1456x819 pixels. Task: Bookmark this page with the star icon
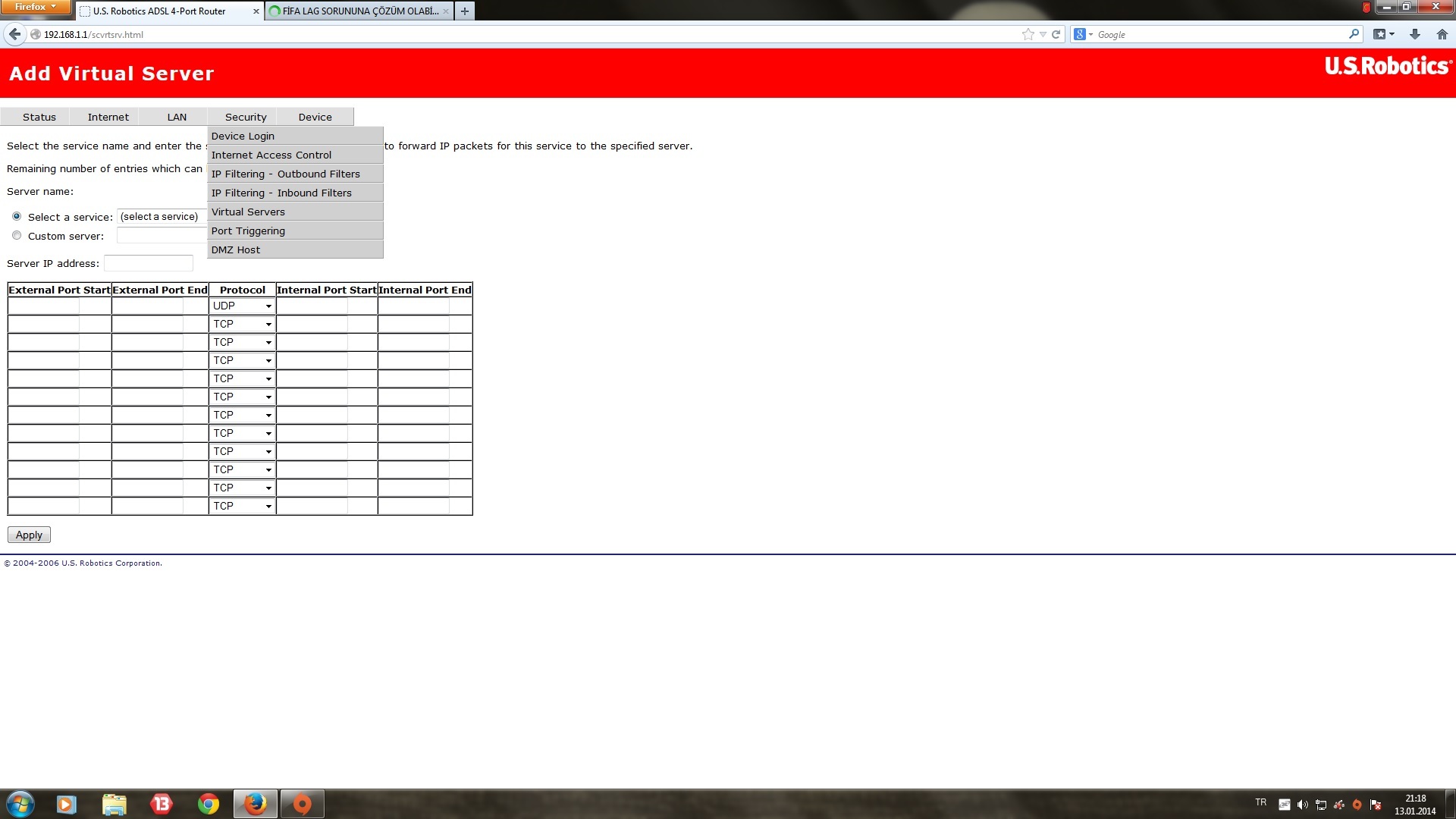(1028, 34)
